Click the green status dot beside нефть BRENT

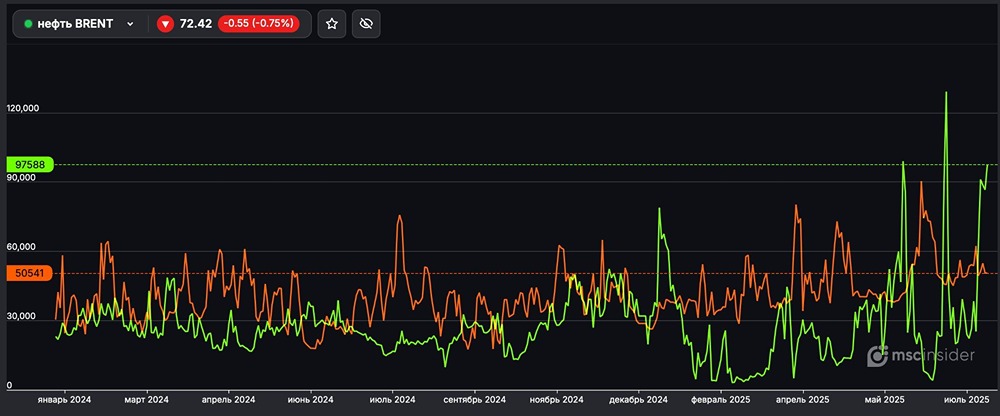[28, 24]
